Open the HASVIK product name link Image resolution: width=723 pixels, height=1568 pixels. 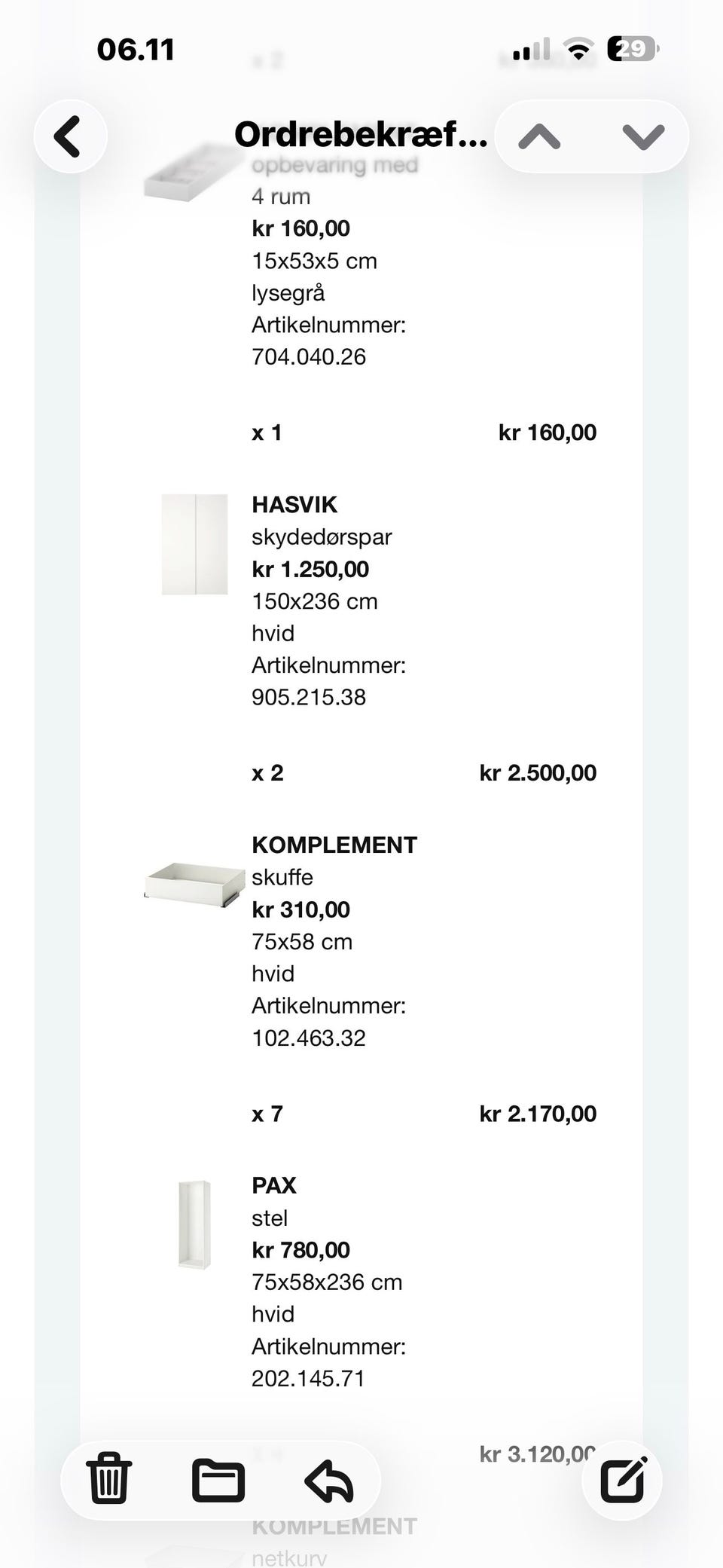(x=294, y=504)
